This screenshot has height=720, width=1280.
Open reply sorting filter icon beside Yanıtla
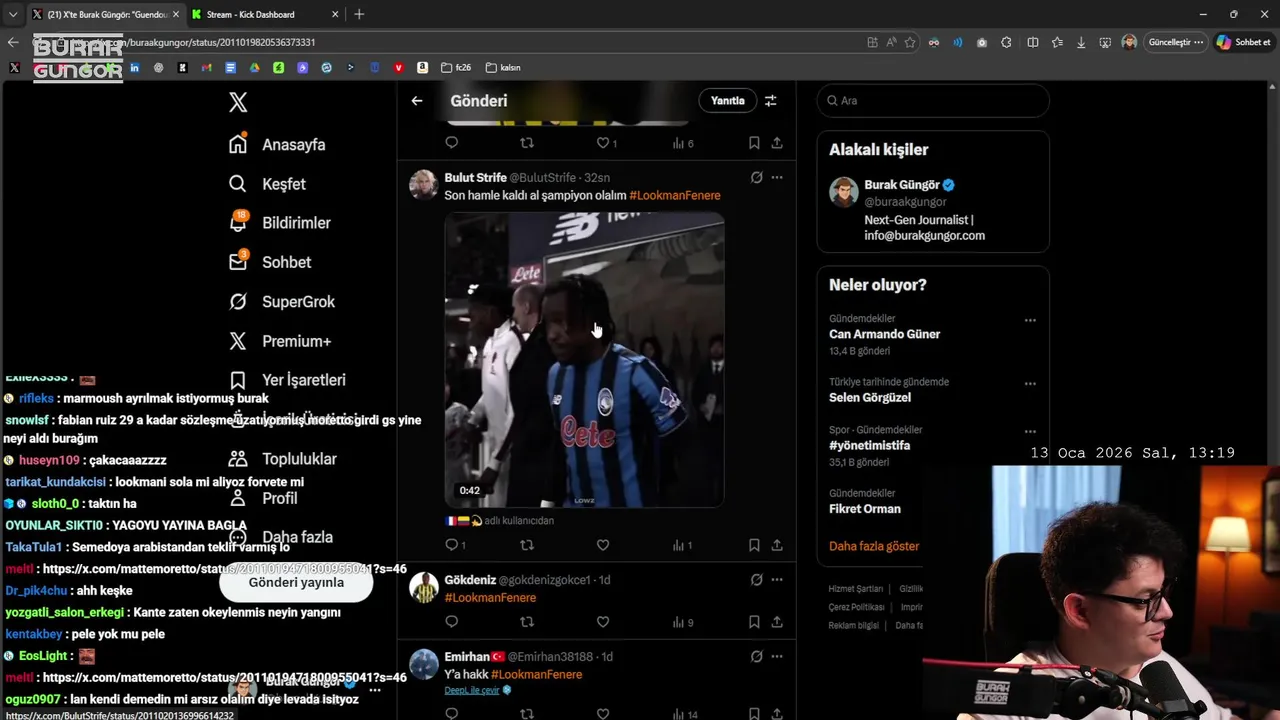[771, 101]
